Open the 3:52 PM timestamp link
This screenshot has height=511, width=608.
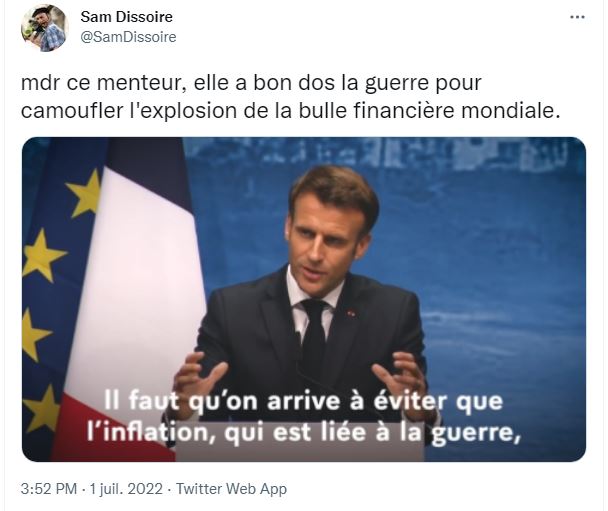pyautogui.click(x=49, y=489)
